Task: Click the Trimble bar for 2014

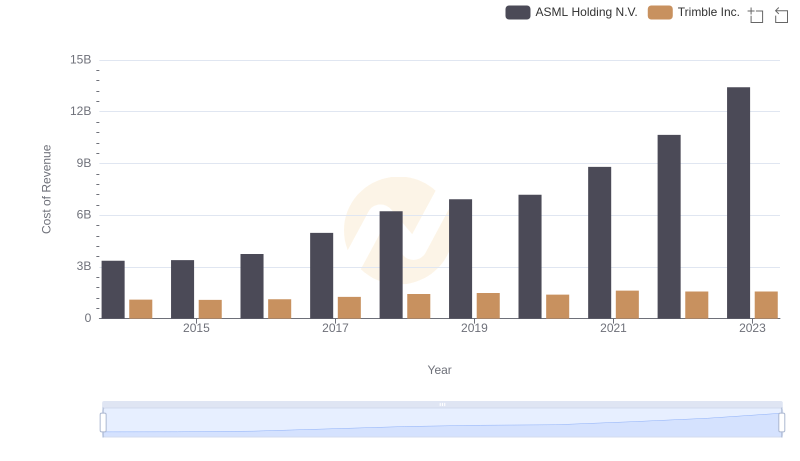Action: click(x=141, y=309)
